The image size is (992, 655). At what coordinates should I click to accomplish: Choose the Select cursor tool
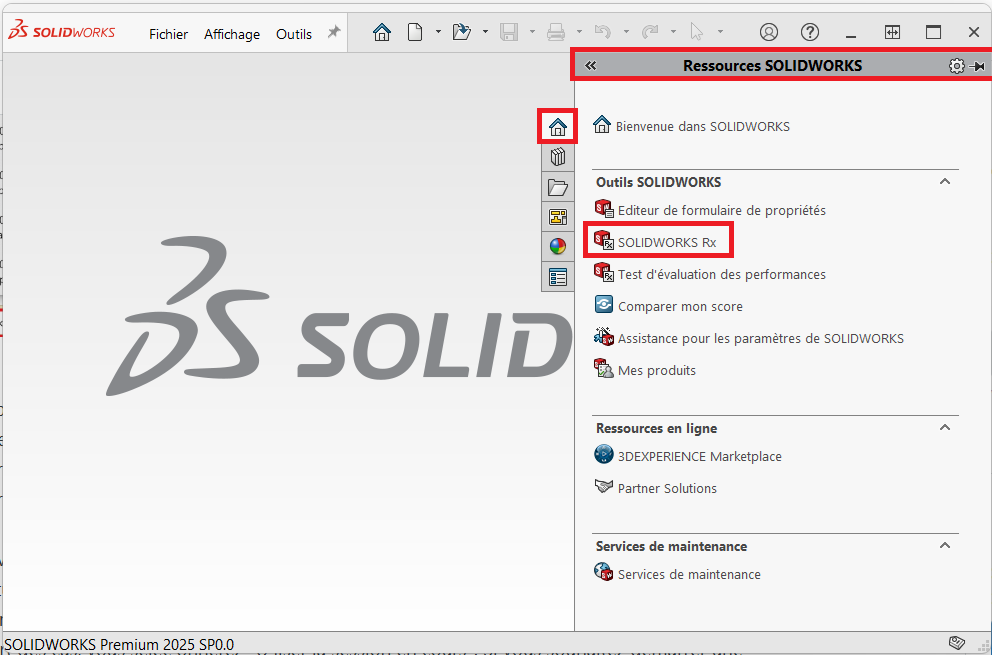[x=697, y=32]
